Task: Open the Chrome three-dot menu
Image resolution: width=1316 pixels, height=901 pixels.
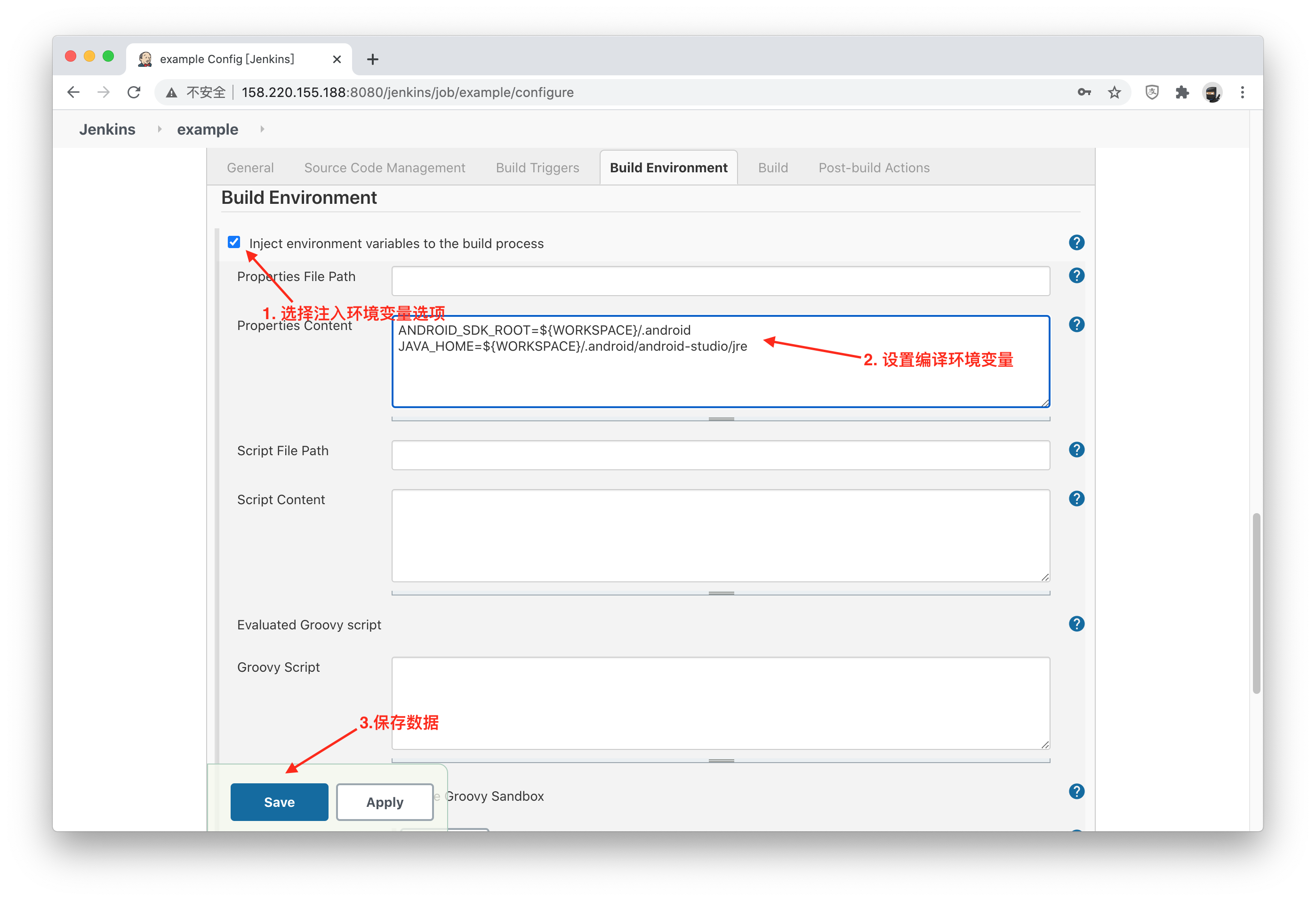Action: (1243, 92)
